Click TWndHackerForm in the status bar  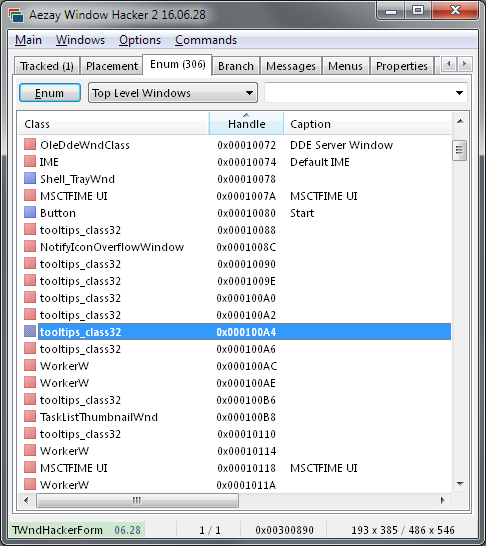(57, 530)
